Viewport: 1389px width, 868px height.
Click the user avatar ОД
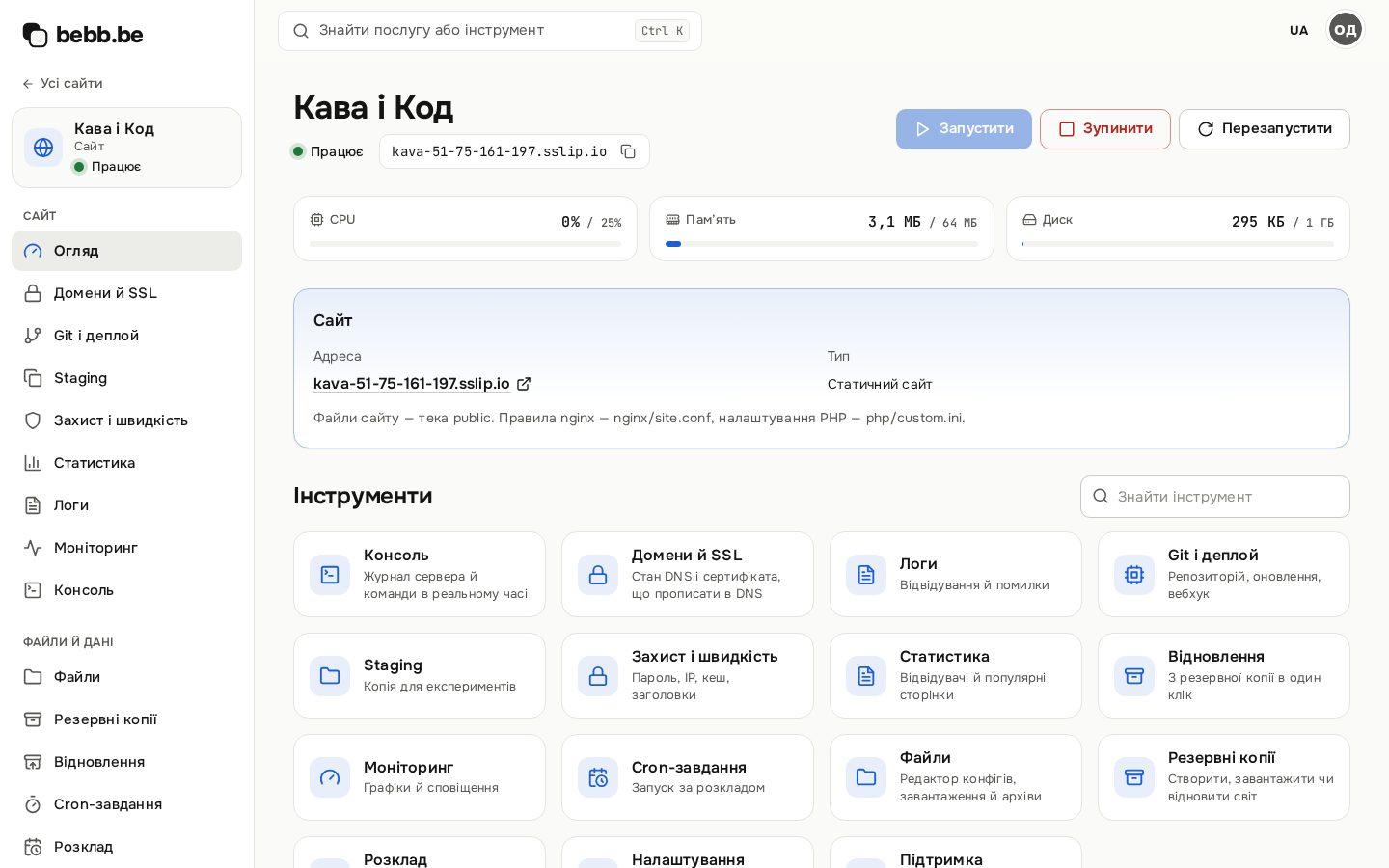(x=1346, y=30)
